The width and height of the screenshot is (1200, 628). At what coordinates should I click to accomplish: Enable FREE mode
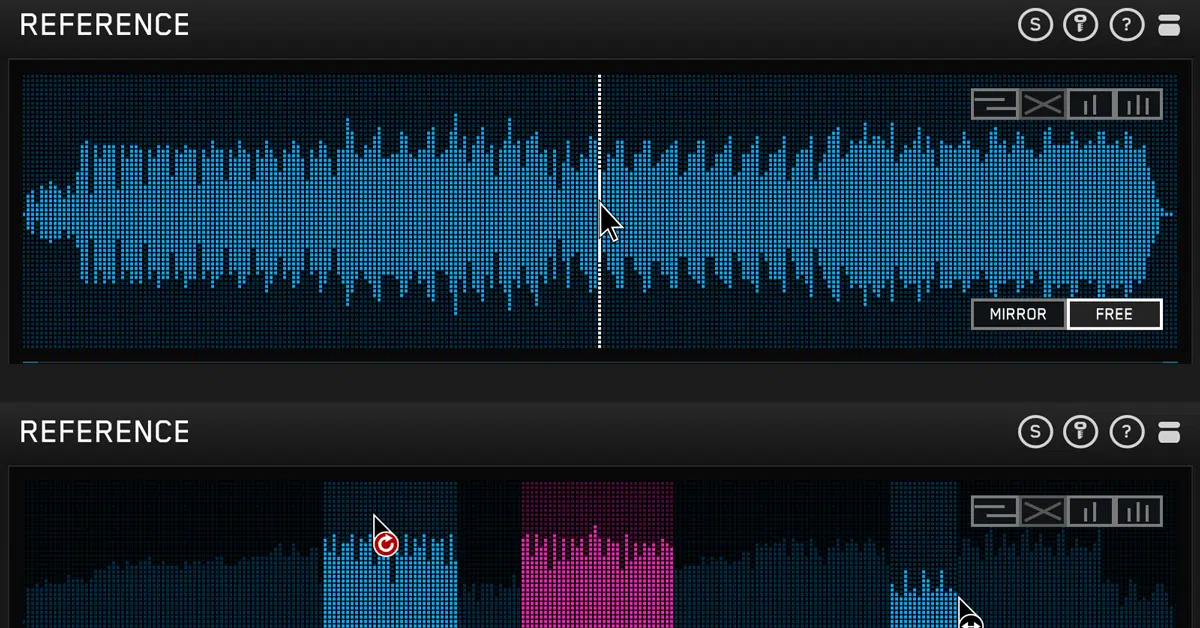pyautogui.click(x=1114, y=314)
